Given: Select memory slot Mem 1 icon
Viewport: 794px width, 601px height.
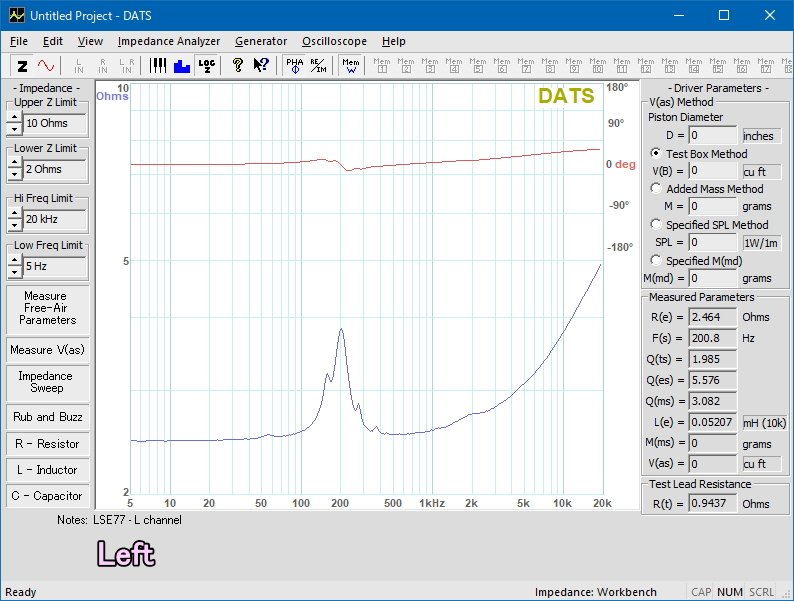Looking at the screenshot, I should [x=382, y=65].
